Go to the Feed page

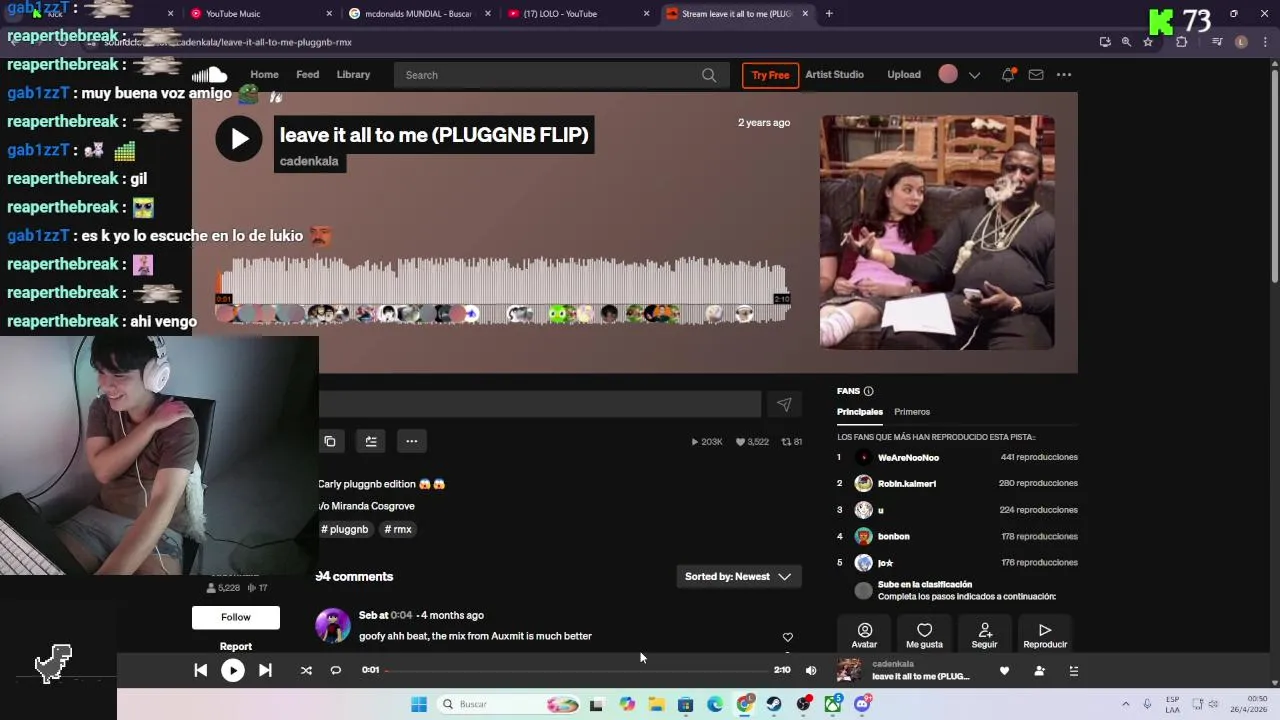pyautogui.click(x=308, y=75)
